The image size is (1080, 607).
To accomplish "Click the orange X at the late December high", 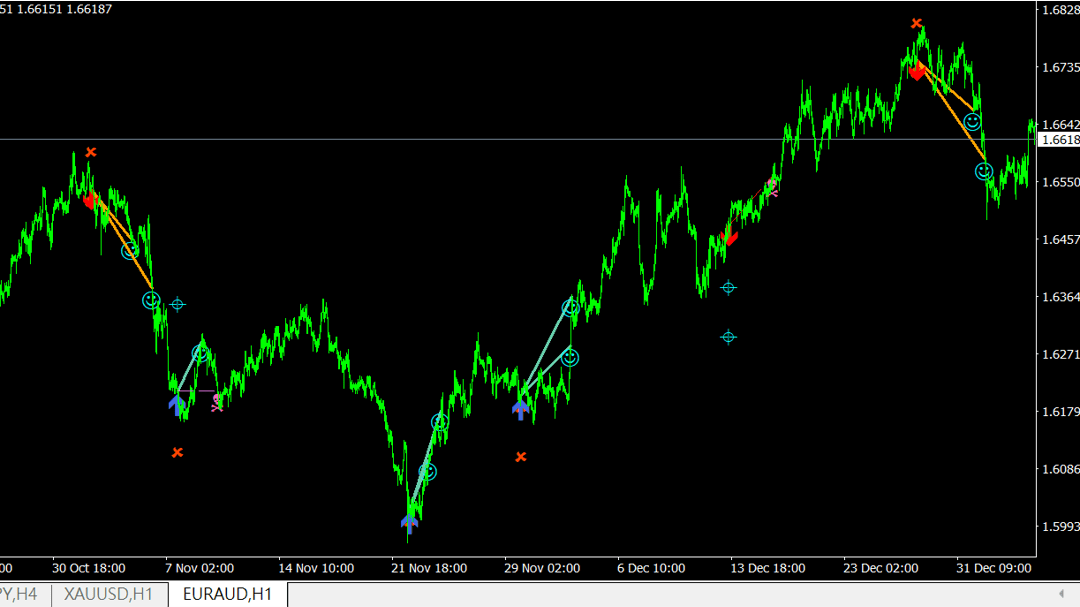I will click(916, 23).
